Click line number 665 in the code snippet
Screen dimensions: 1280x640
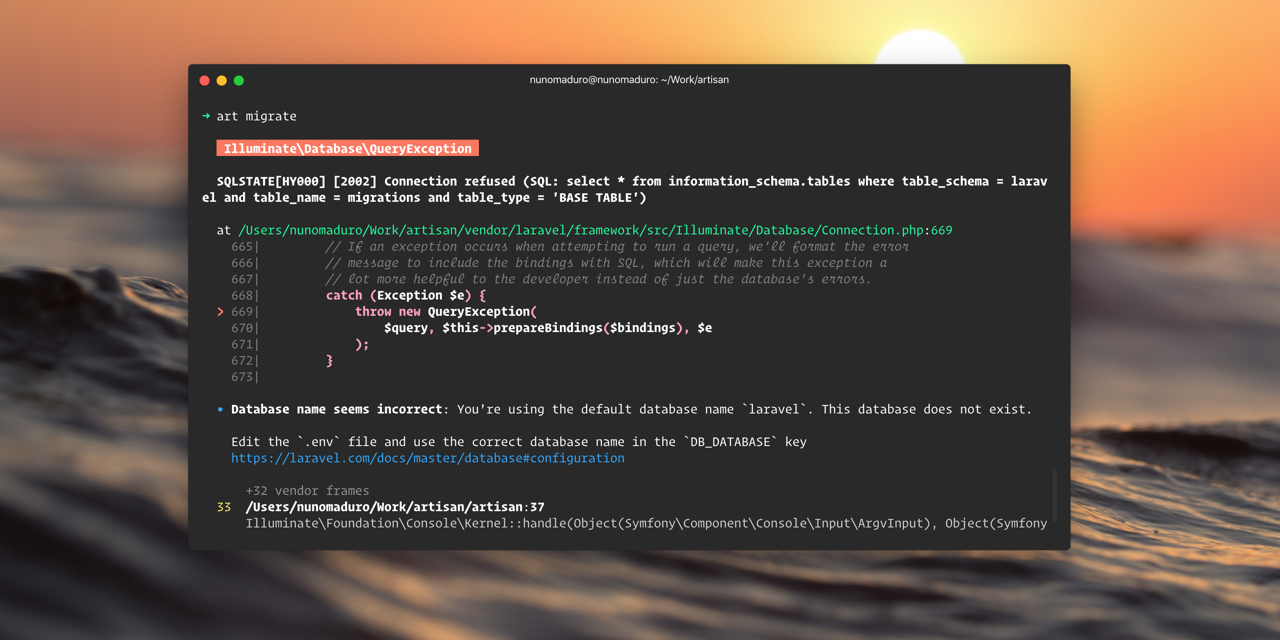coord(243,246)
